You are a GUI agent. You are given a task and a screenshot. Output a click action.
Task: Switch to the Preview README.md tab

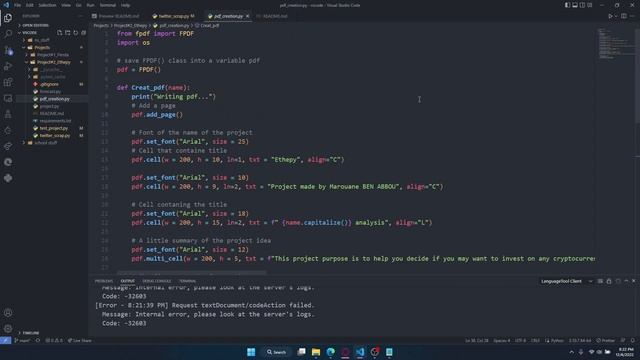click(118, 16)
